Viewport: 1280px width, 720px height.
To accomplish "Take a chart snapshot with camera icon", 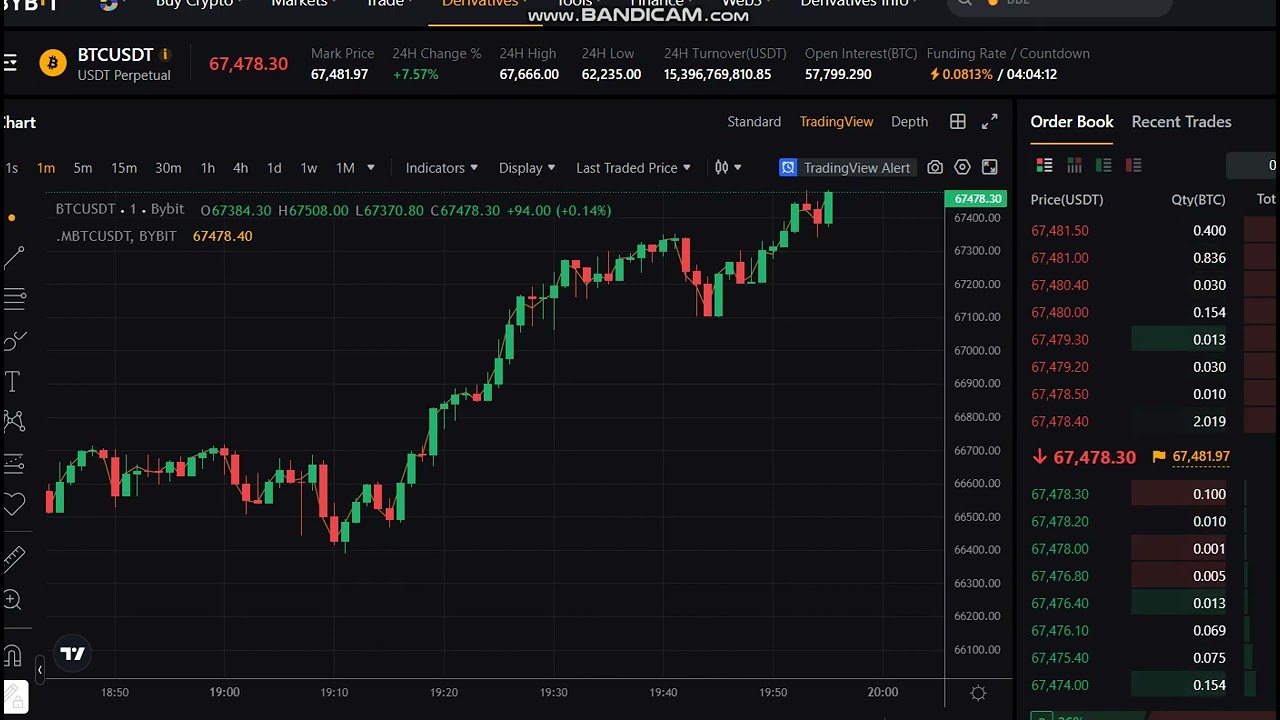I will click(x=935, y=167).
